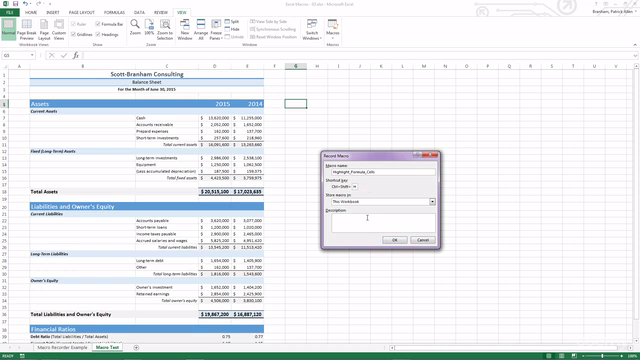Switch to the REVIEW tab
This screenshot has width=640, height=360.
pyautogui.click(x=161, y=13)
